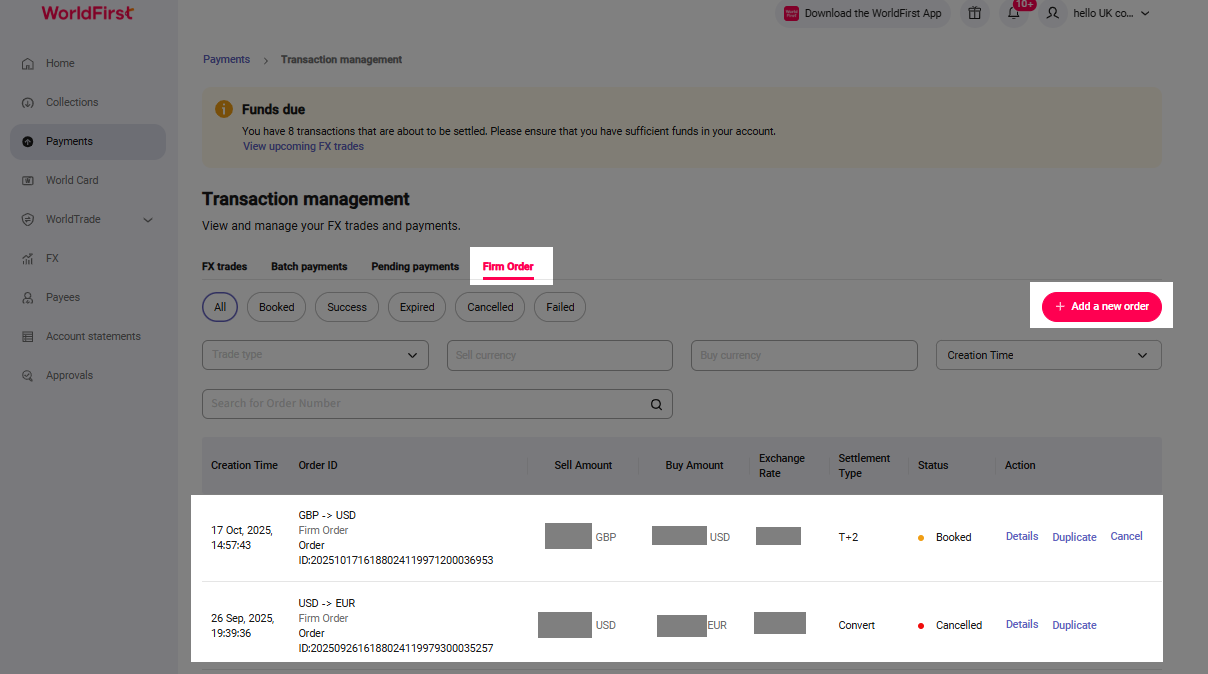
Task: Open Payees from the sidebar icon
Action: coord(28,298)
